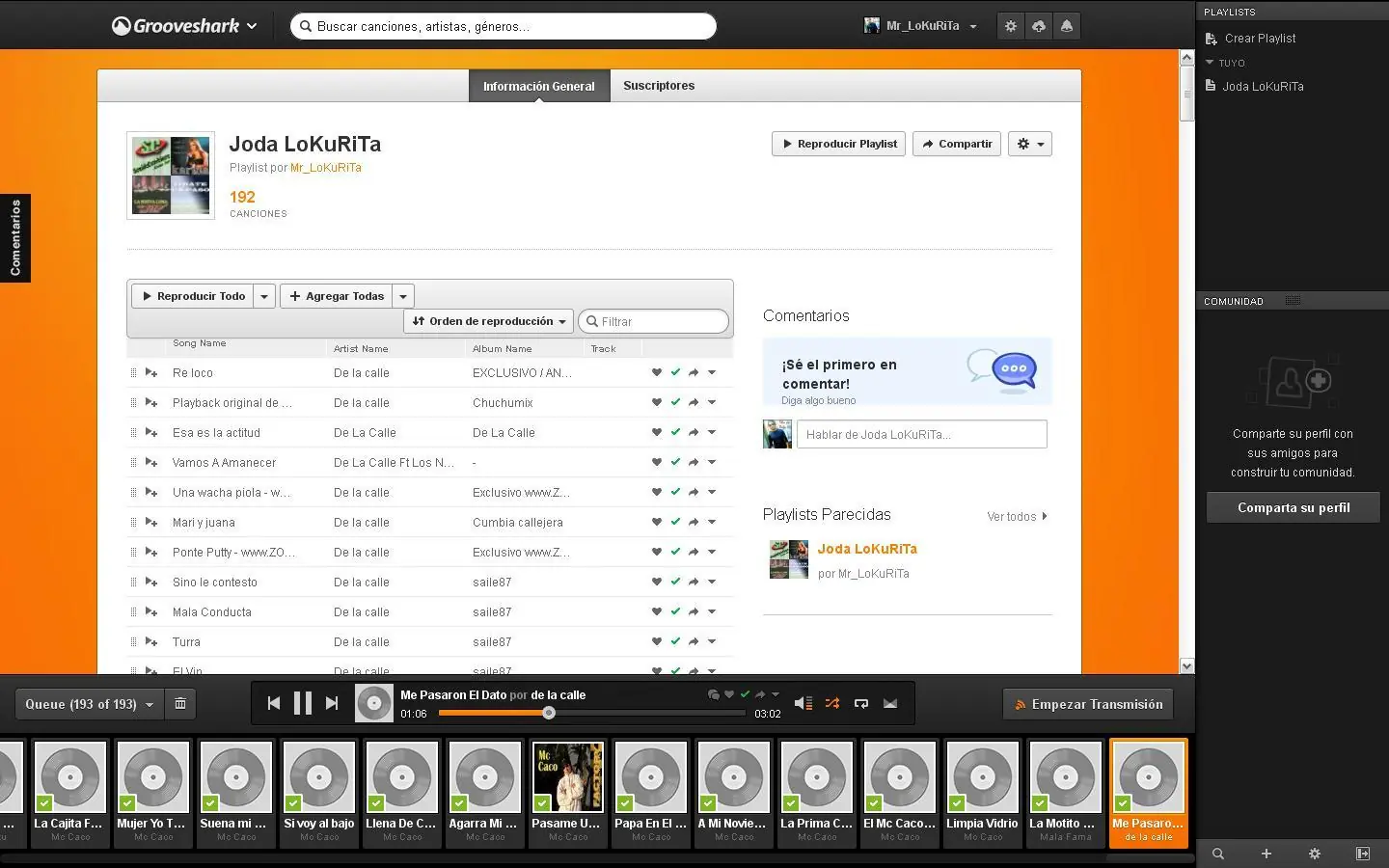Toggle crossfade icon in the player
The height and width of the screenshot is (868, 1389).
coord(890,703)
